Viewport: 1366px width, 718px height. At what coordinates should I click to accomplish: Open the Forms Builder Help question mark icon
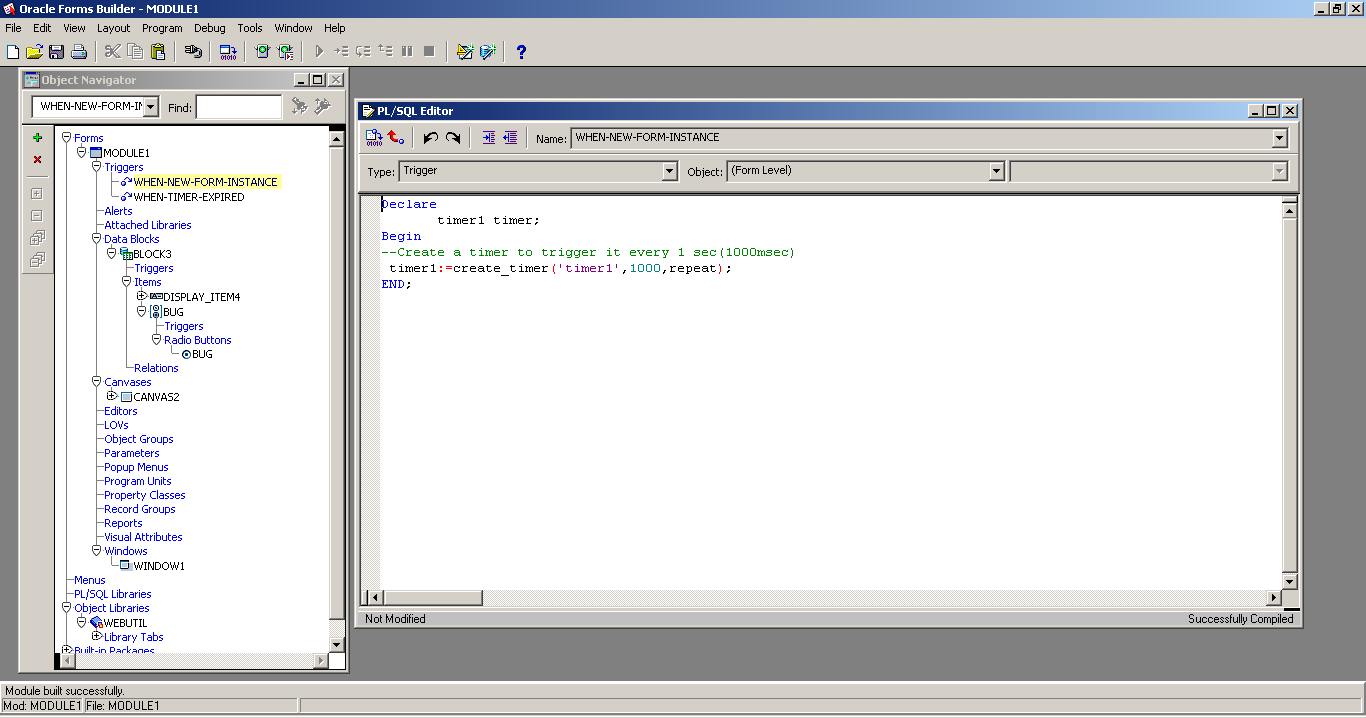pos(521,52)
